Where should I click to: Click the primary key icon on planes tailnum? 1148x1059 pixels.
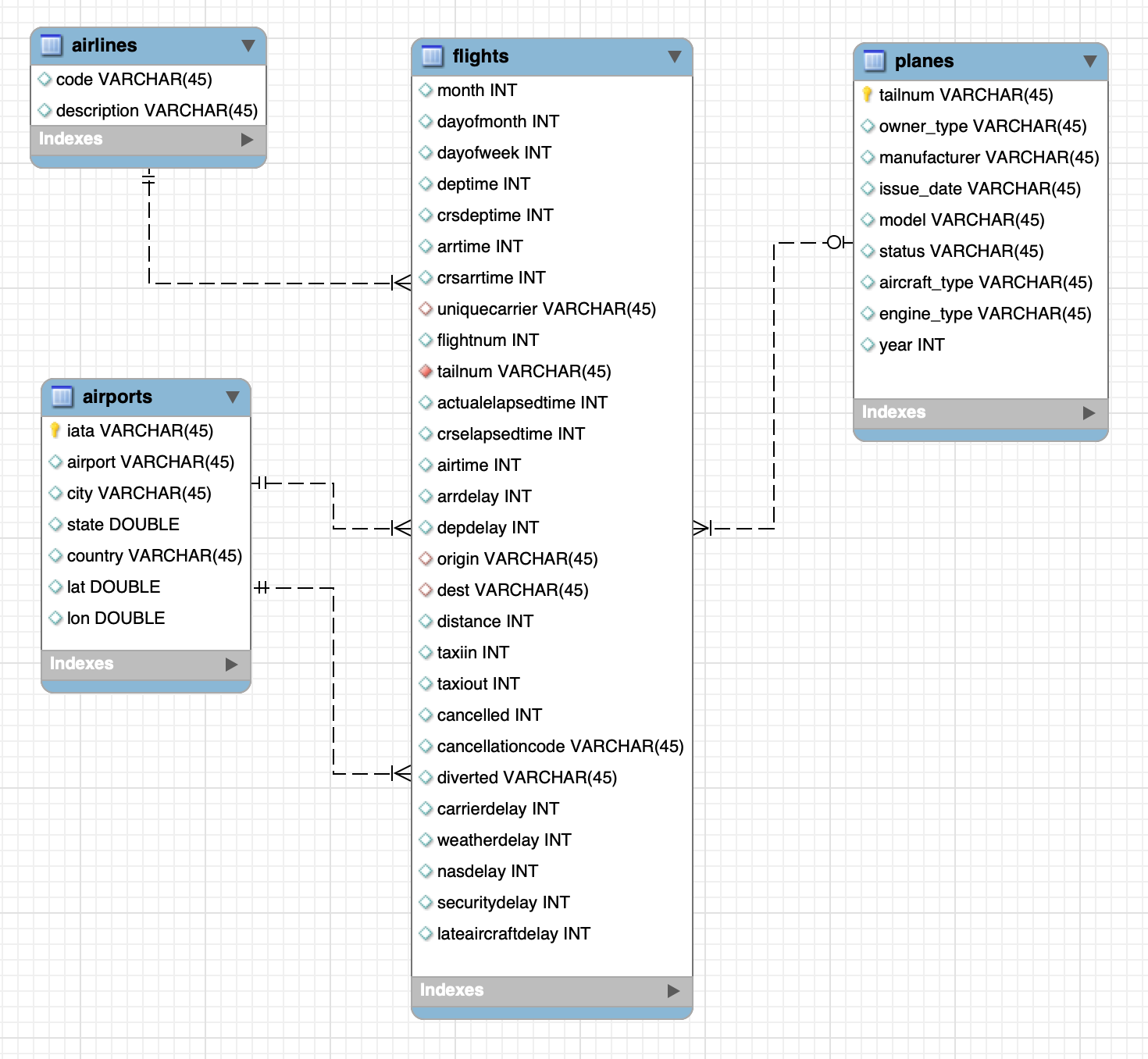click(867, 94)
